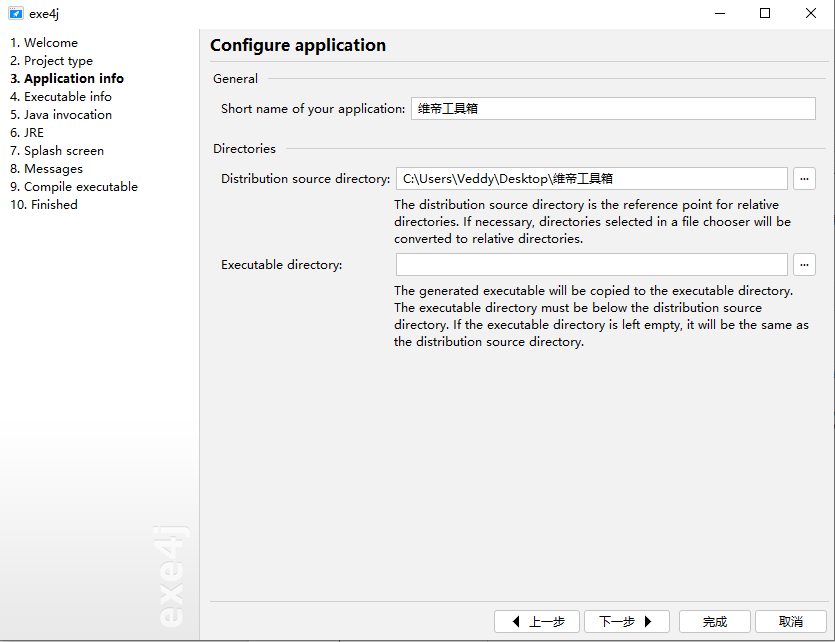Minimize the exe4j window
Screen dimensions: 835x642
point(720,13)
